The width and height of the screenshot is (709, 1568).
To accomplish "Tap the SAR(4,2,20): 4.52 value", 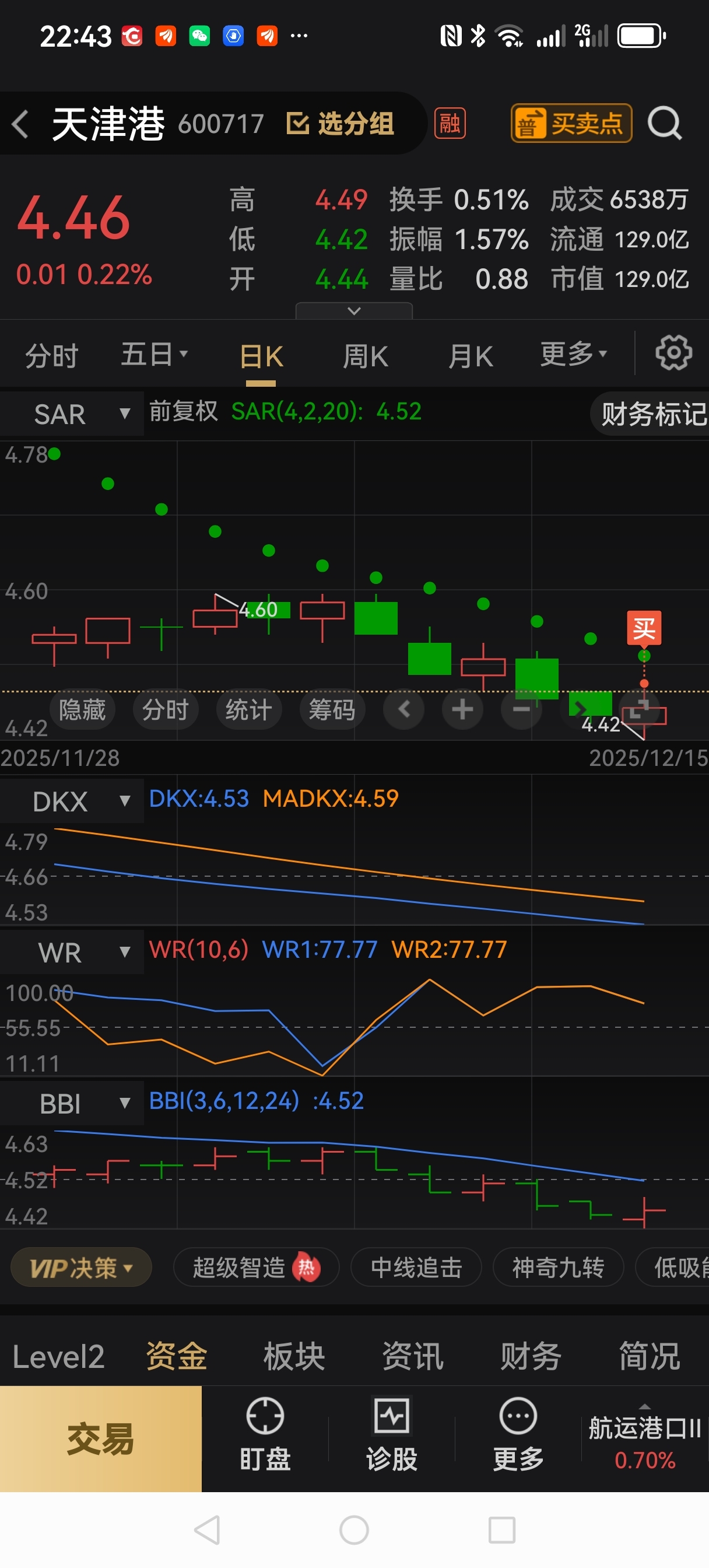I will coord(326,411).
